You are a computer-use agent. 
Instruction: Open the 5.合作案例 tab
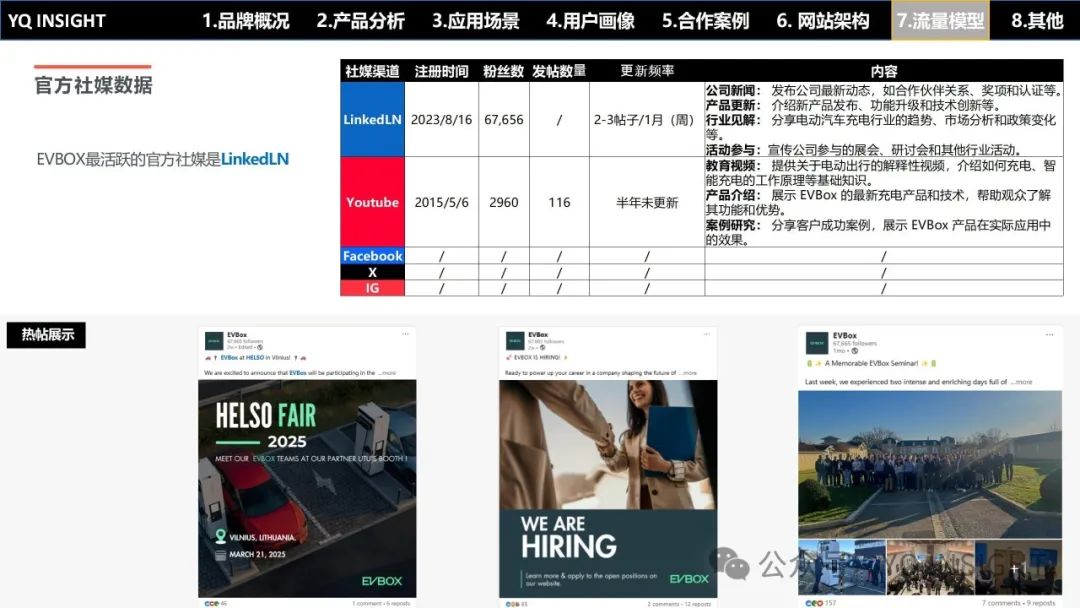(x=705, y=21)
